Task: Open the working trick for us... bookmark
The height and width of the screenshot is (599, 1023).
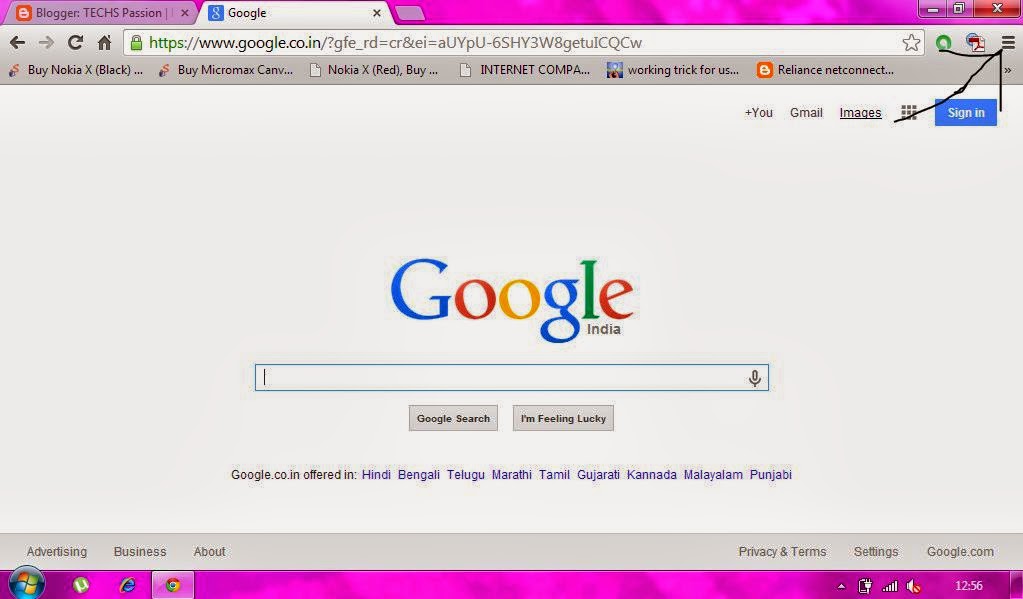Action: click(673, 70)
